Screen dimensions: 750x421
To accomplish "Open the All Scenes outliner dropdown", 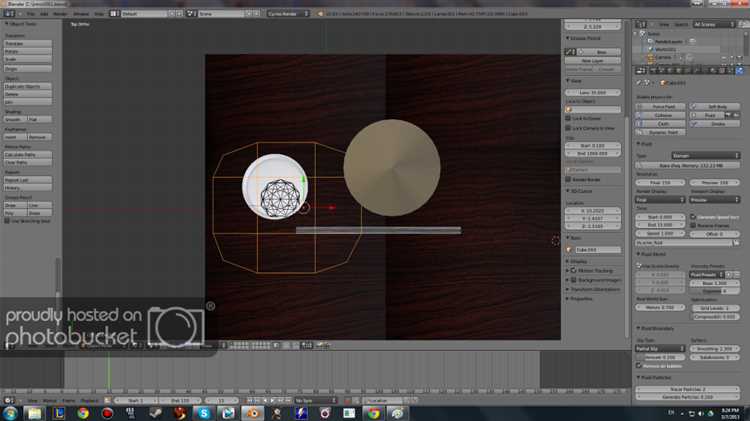I will point(714,24).
